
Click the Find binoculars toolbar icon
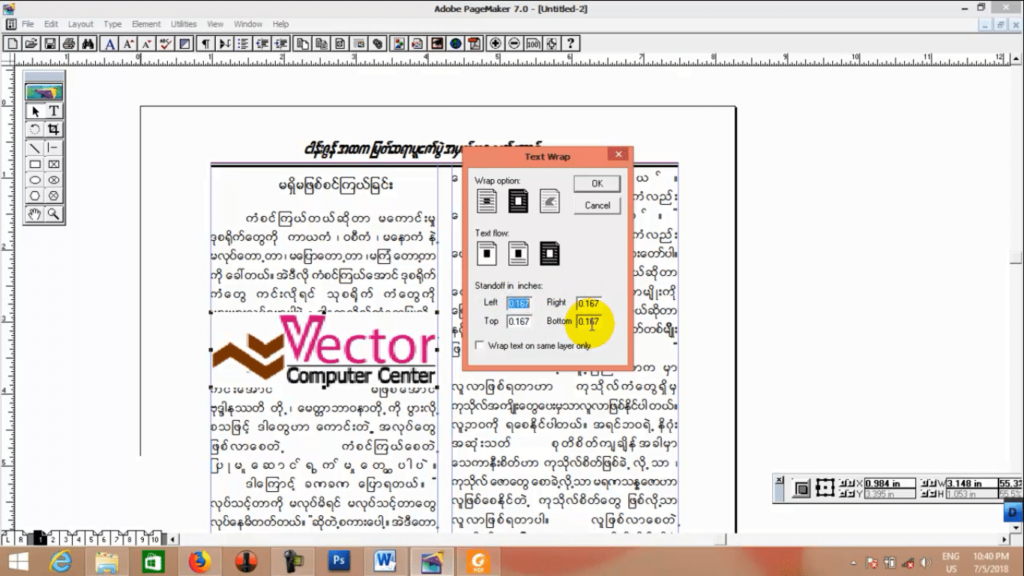coord(88,44)
